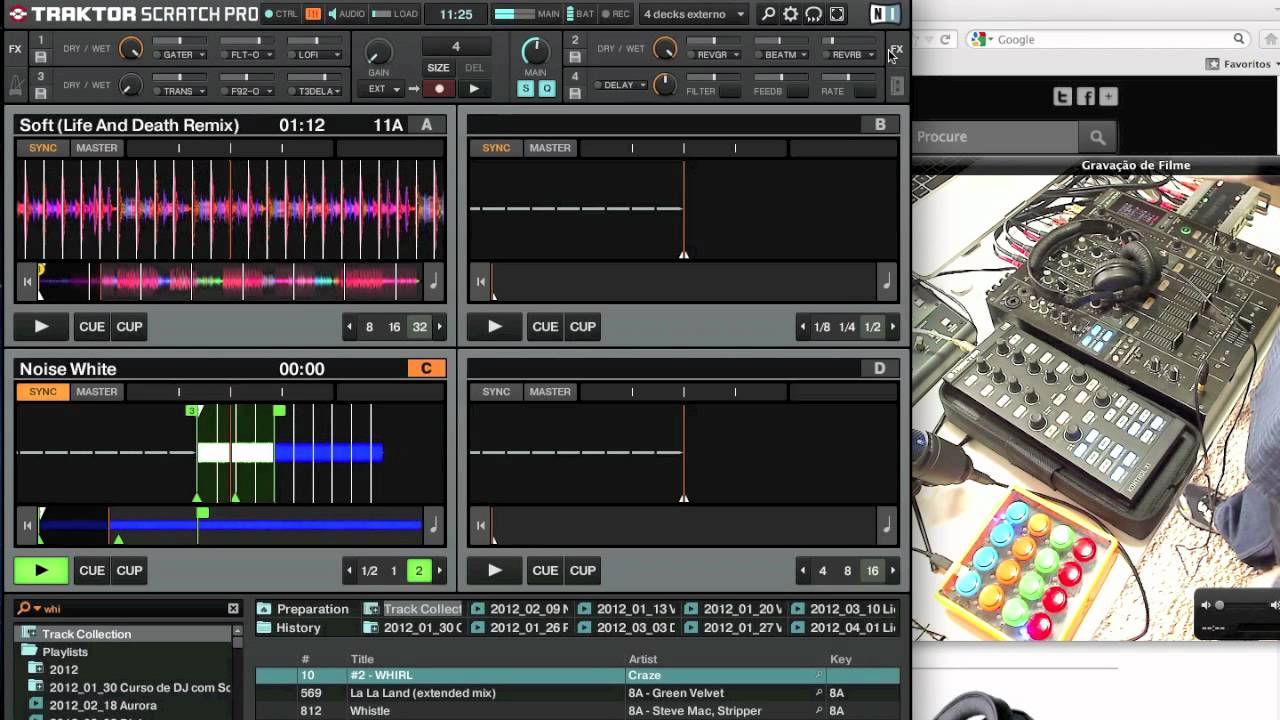
Task: Toggle SYNC on deck C
Action: click(x=43, y=392)
